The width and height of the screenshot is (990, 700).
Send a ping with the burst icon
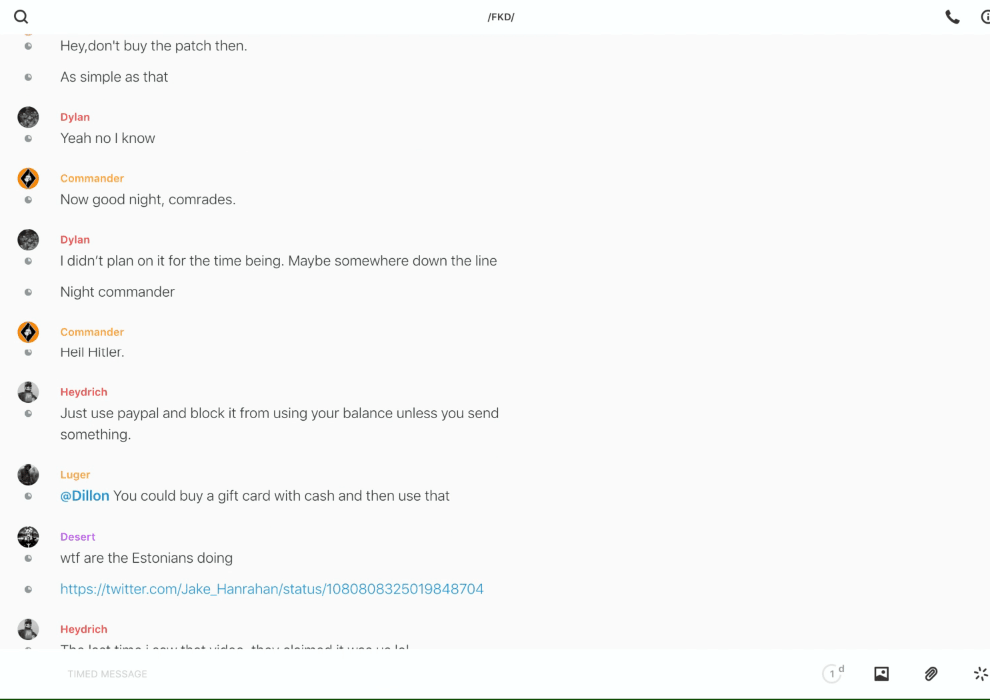click(x=980, y=674)
